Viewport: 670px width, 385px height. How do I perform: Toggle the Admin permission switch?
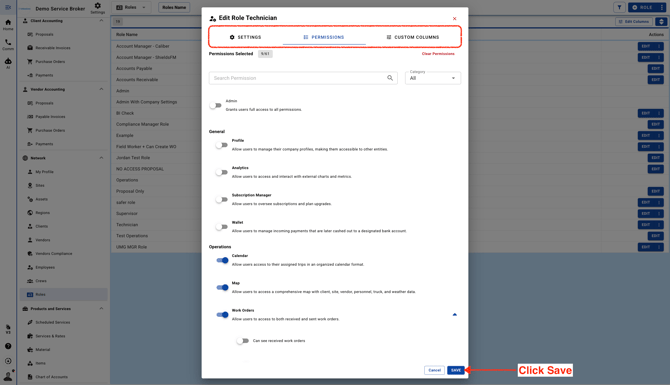215,105
